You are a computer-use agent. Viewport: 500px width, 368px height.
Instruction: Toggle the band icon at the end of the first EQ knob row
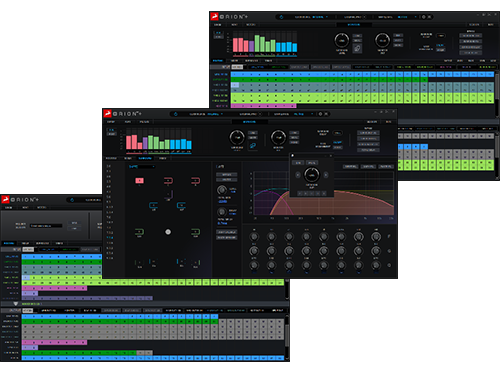[389, 236]
